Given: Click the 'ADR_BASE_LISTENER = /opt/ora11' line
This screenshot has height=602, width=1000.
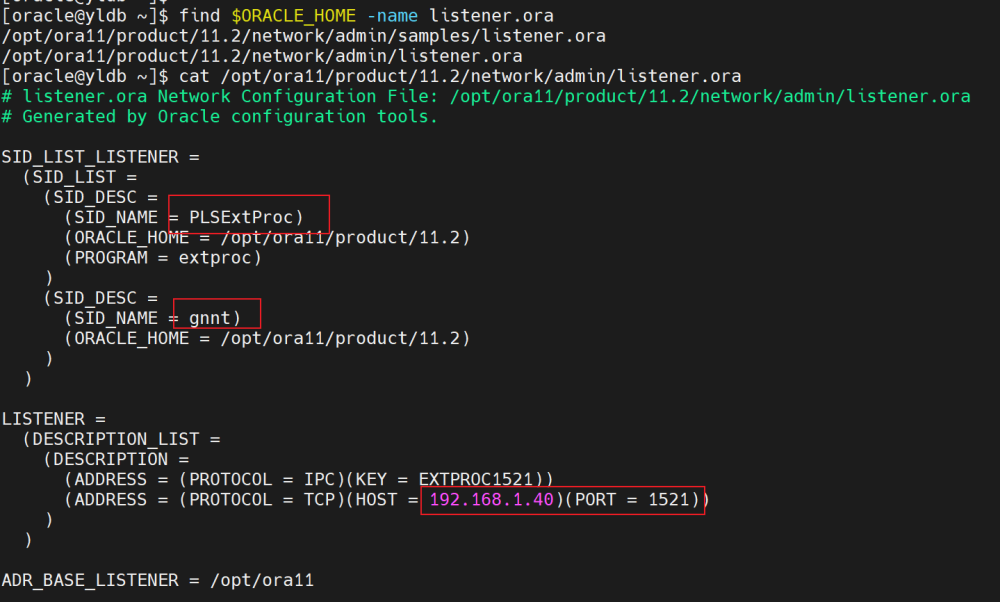Looking at the screenshot, I should click(x=158, y=580).
